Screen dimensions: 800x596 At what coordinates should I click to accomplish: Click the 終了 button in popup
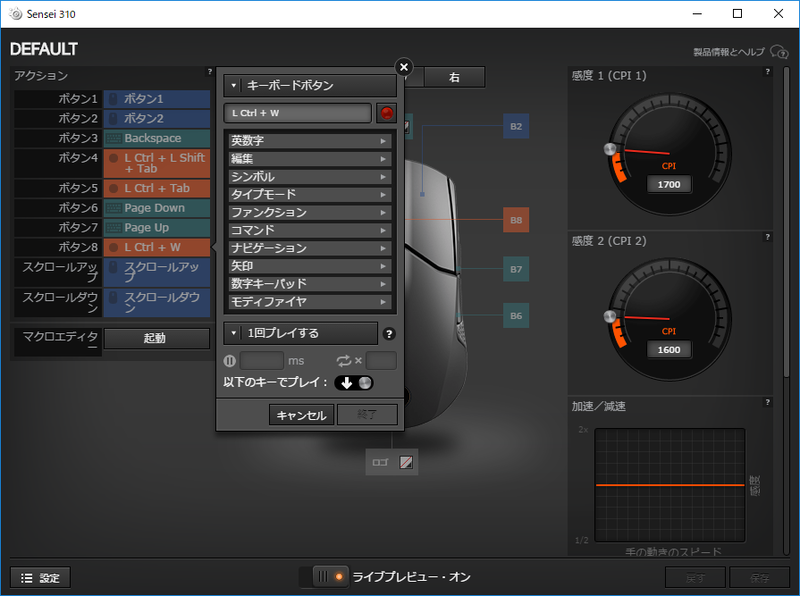(367, 415)
